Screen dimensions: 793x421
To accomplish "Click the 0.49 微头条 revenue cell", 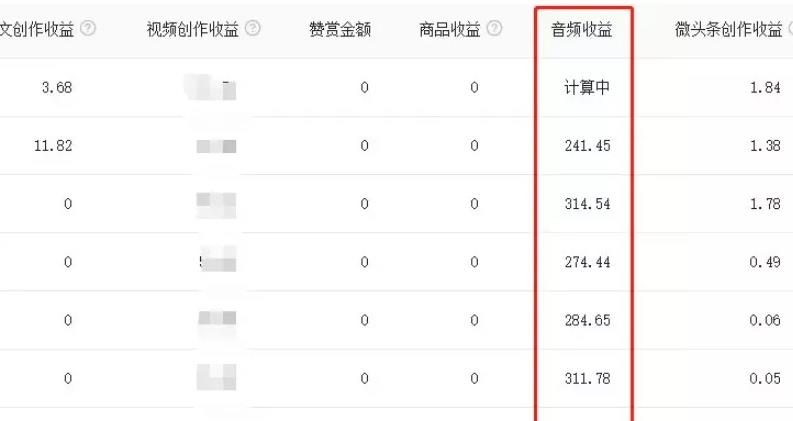I will click(765, 262).
